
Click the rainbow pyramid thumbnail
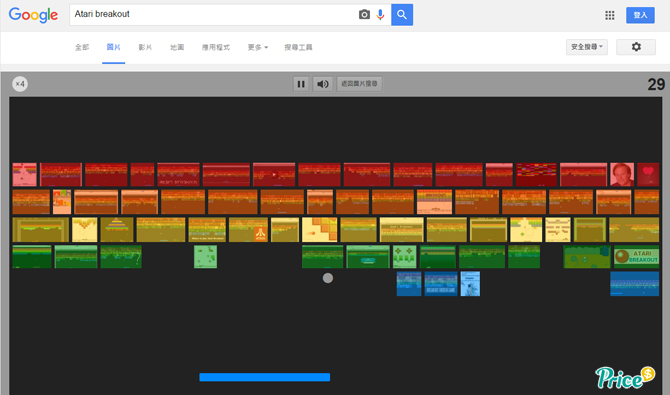(x=117, y=230)
